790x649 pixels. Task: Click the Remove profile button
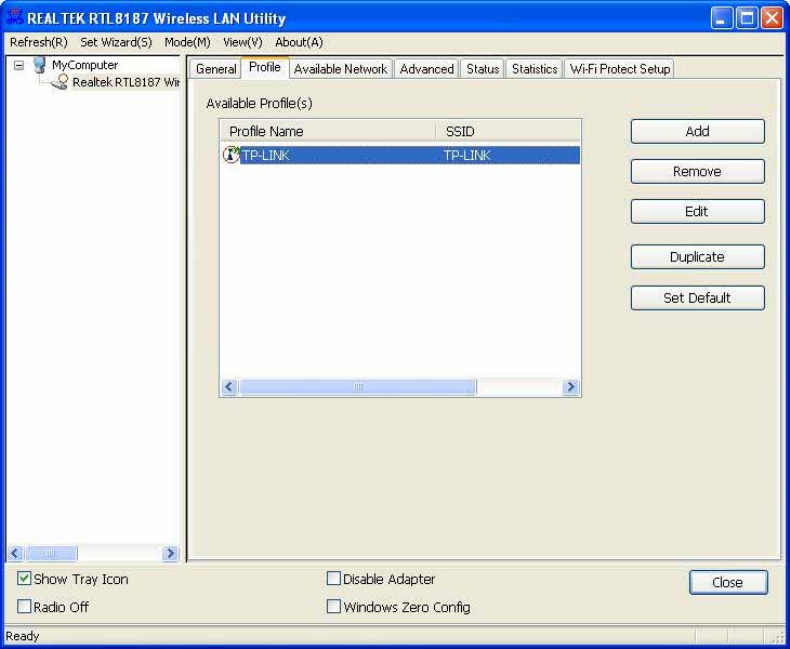(697, 172)
